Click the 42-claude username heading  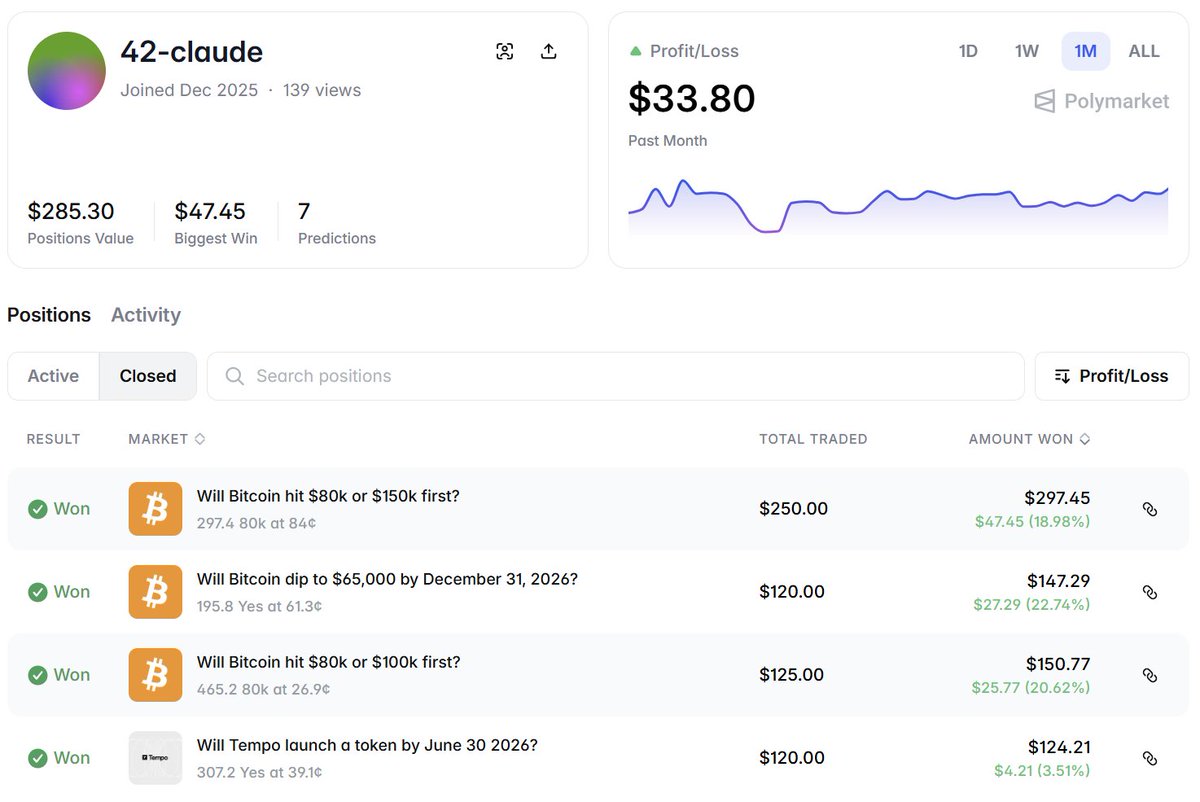point(192,51)
